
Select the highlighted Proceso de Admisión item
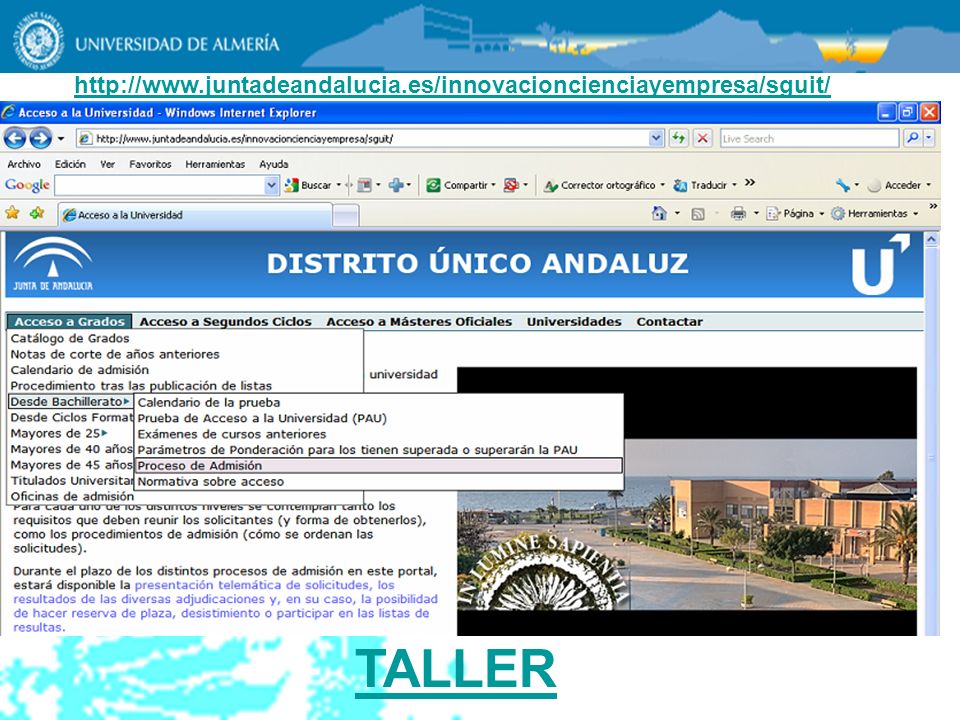[x=379, y=466]
